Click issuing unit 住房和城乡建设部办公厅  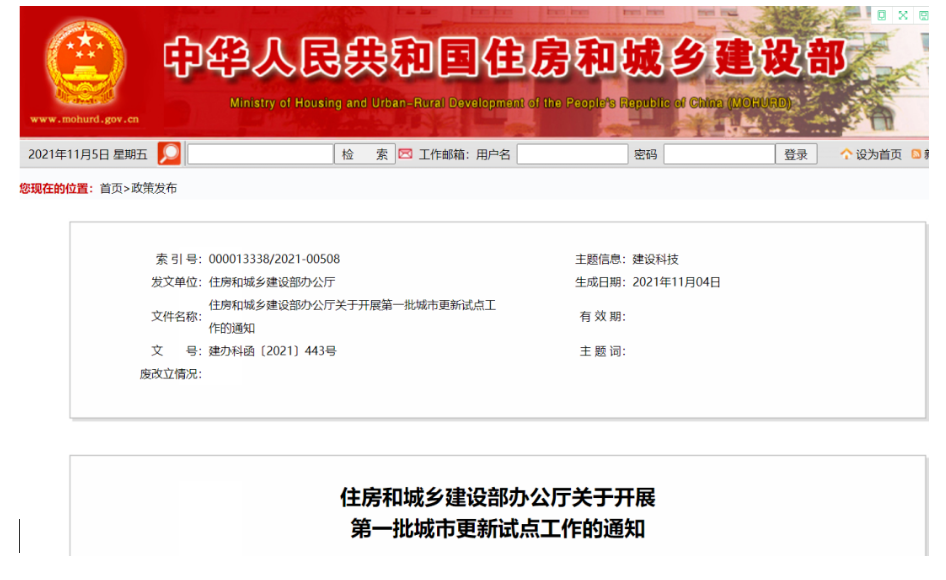click(x=271, y=282)
